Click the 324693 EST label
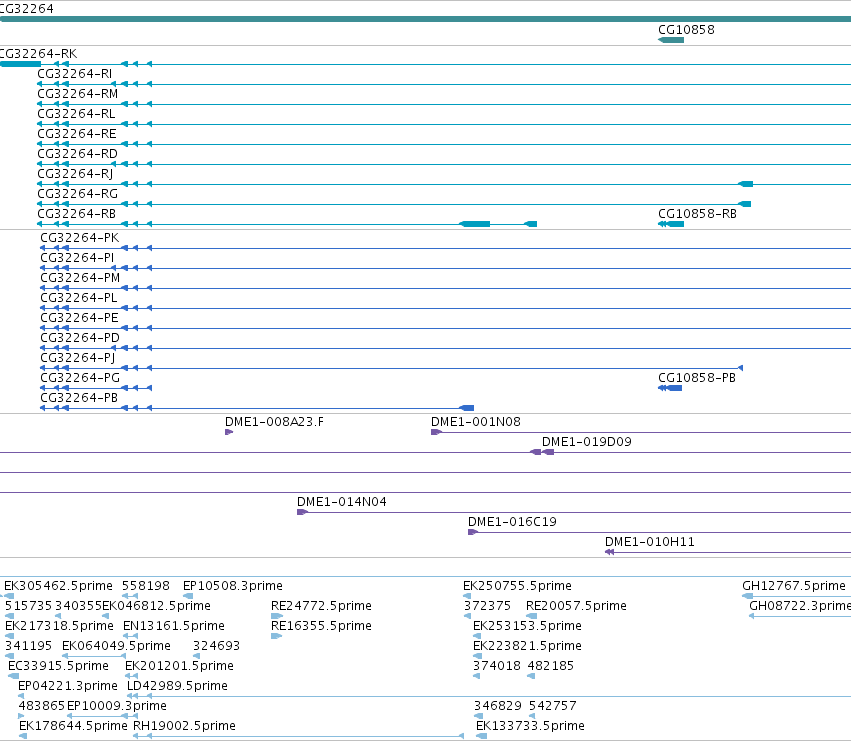Screen dimensions: 851x741 tap(216, 646)
